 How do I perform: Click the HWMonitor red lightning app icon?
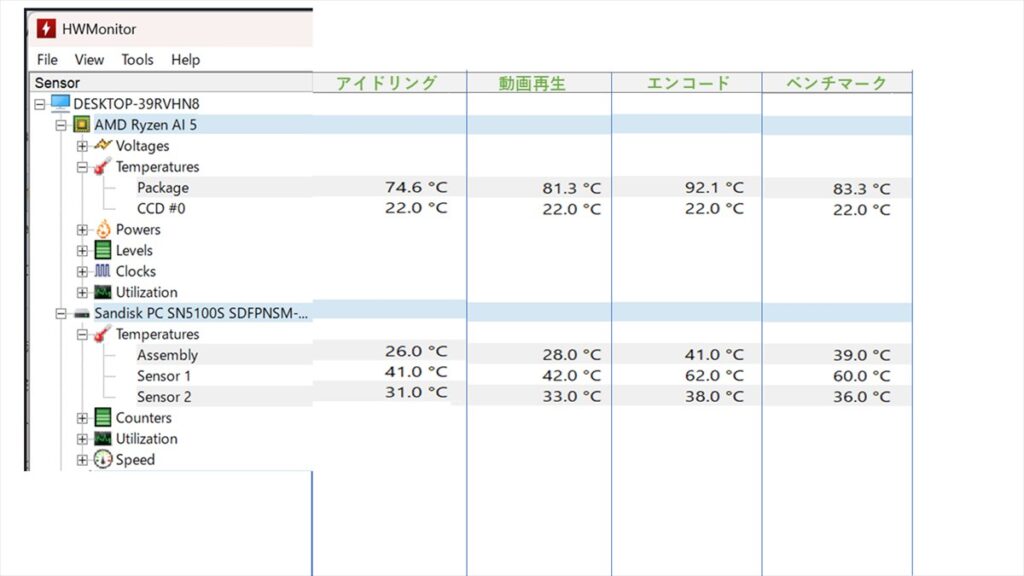click(46, 29)
